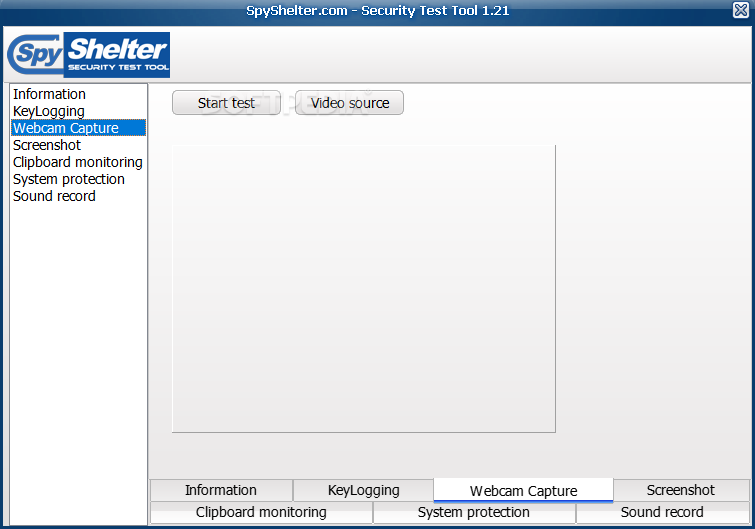Screen dimensions: 755x529
Task: Select Webcam Capture in the sidebar list
Action: [x=78, y=128]
